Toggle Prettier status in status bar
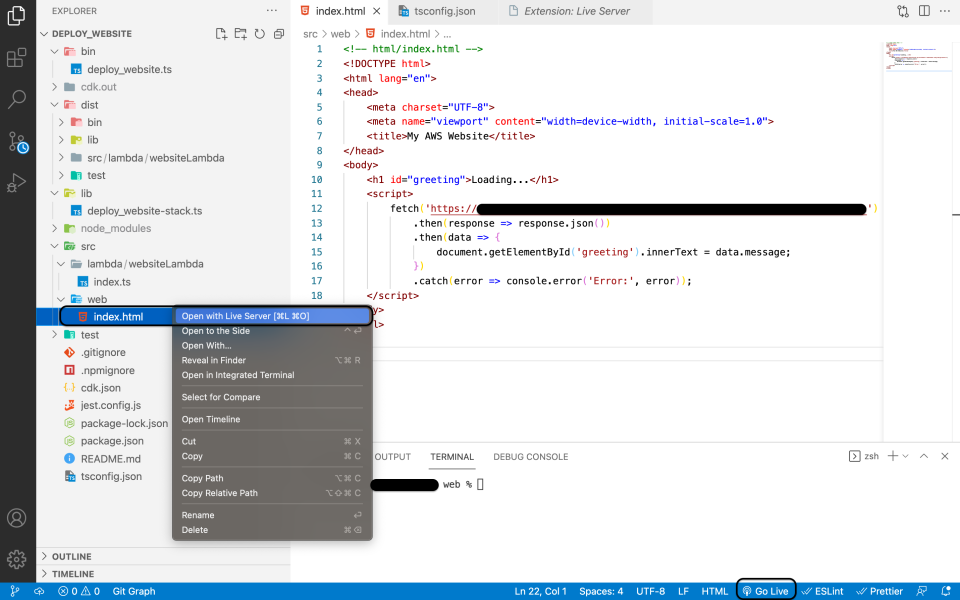Image resolution: width=960 pixels, height=600 pixels. pyautogui.click(x=878, y=590)
